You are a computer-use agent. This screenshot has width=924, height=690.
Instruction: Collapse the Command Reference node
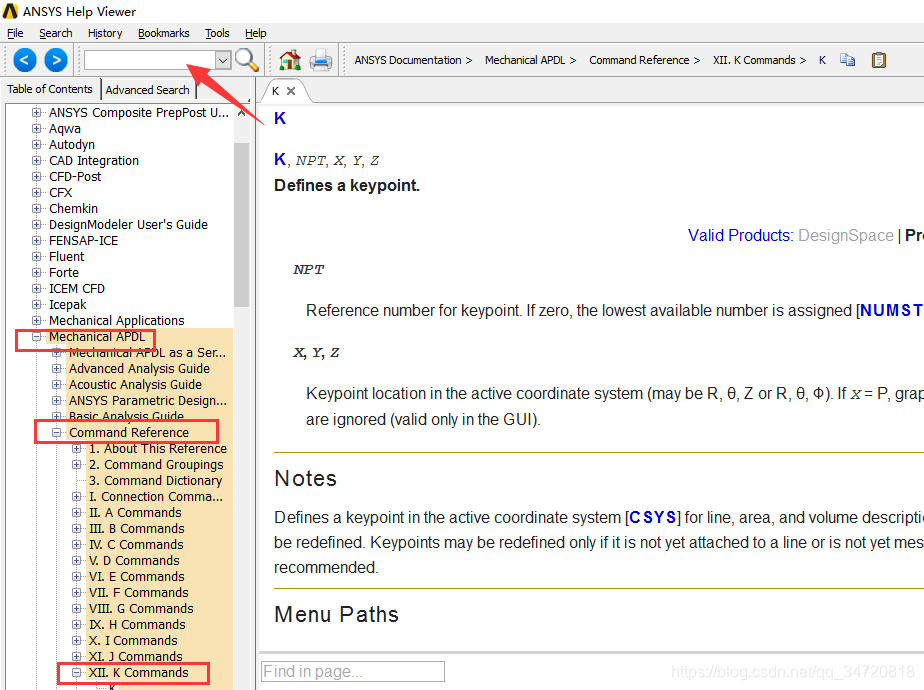57,432
